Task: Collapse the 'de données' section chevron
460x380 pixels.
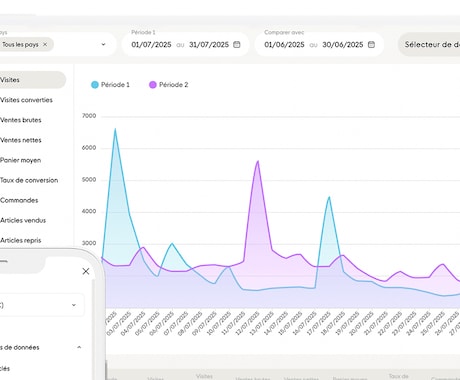Action: tap(79, 347)
